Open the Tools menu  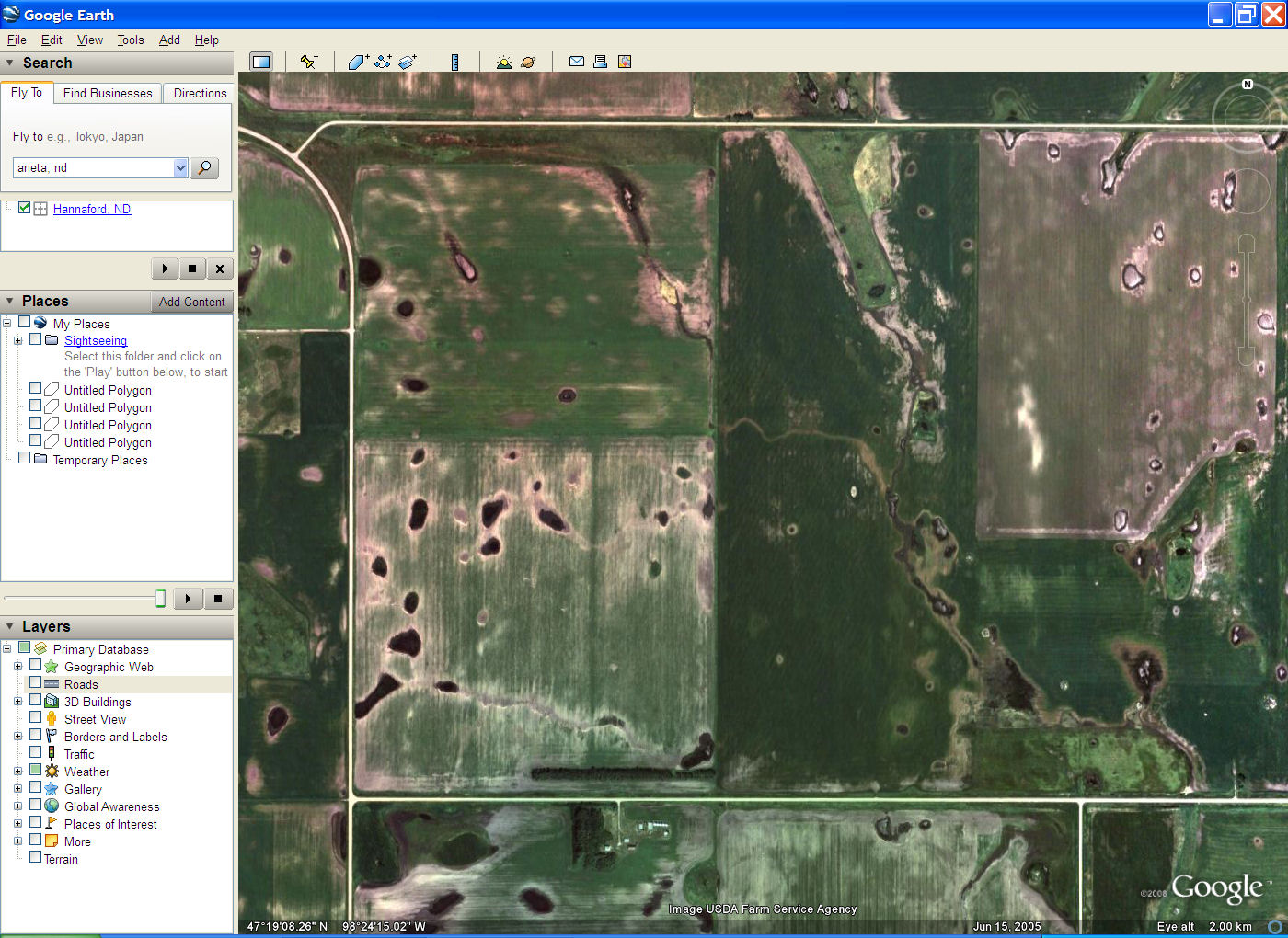point(131,40)
